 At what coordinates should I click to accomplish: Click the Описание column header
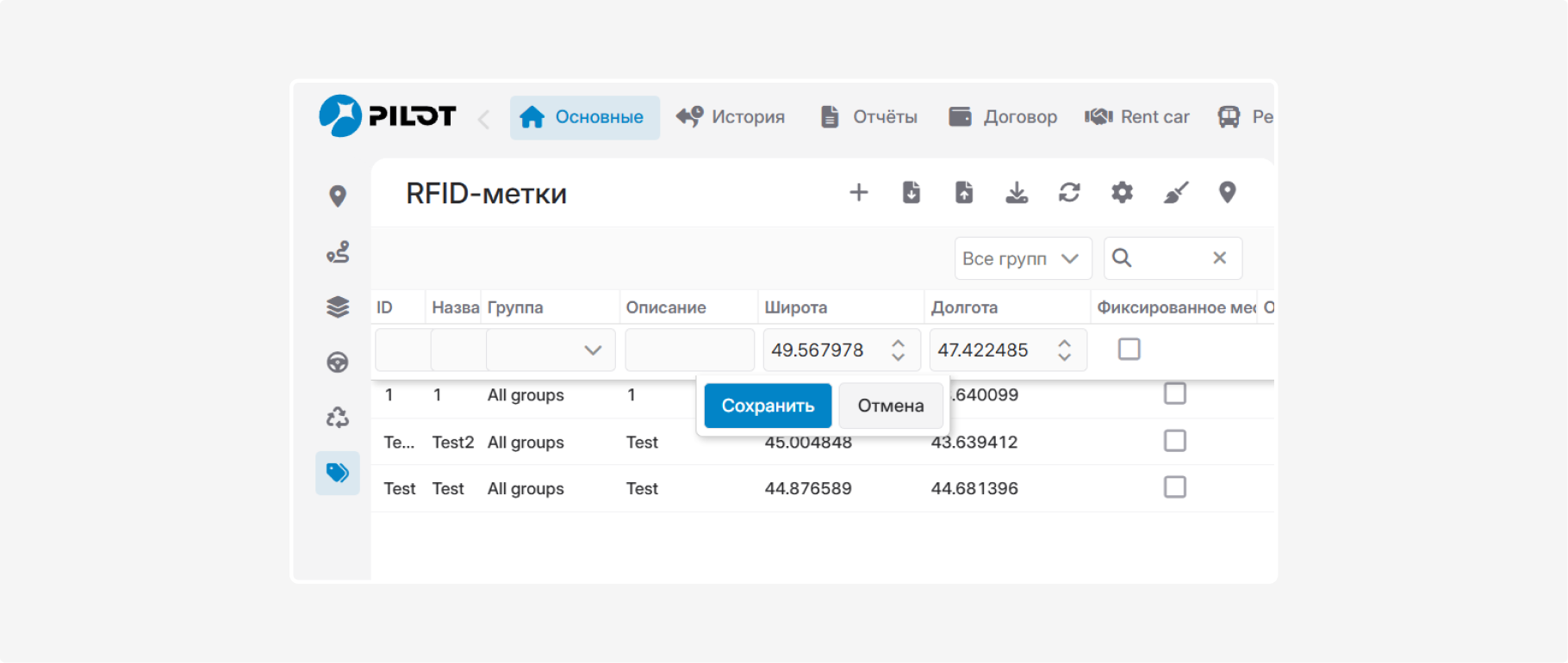point(689,307)
